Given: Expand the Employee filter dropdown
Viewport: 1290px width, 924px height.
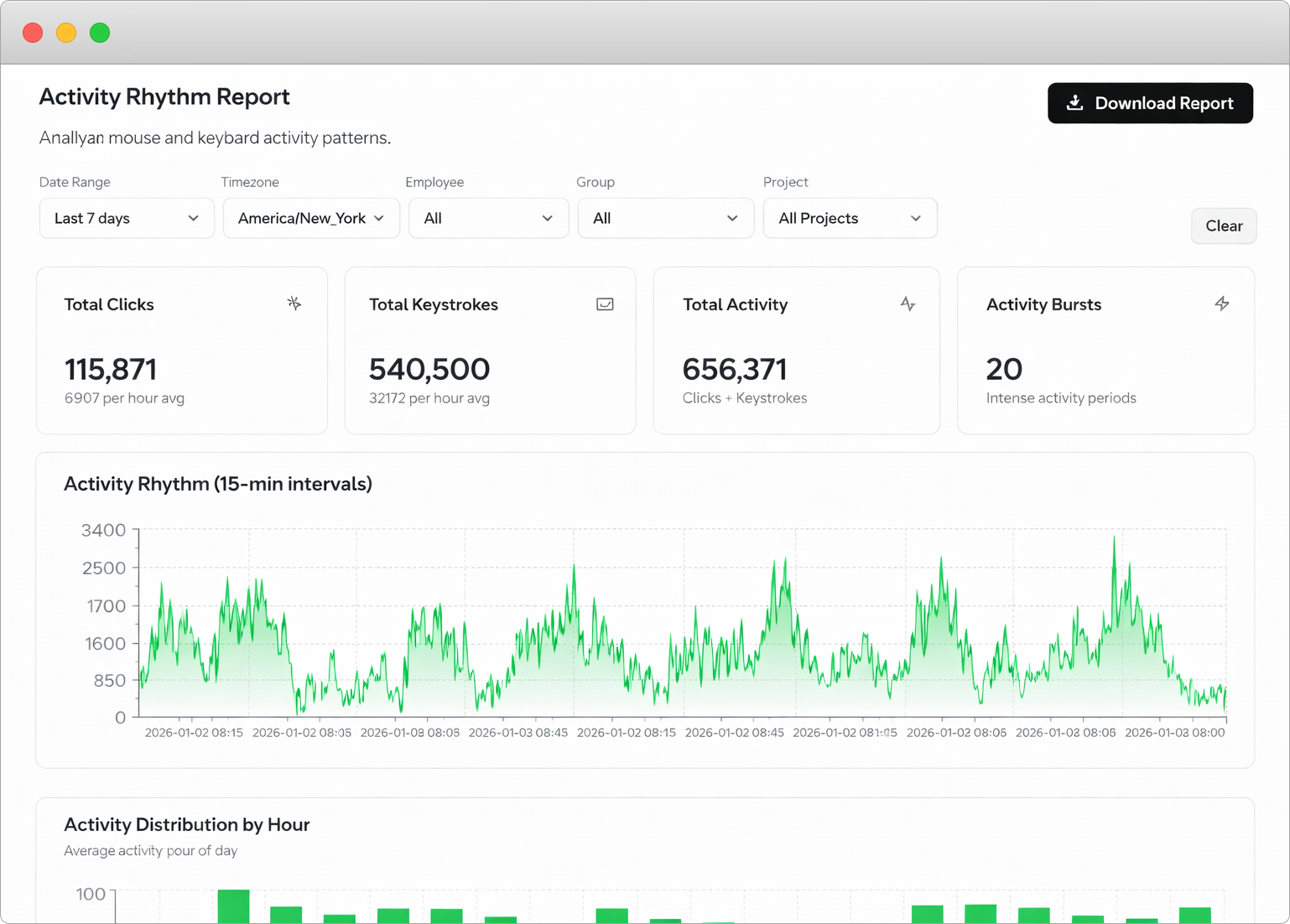Looking at the screenshot, I should [489, 218].
